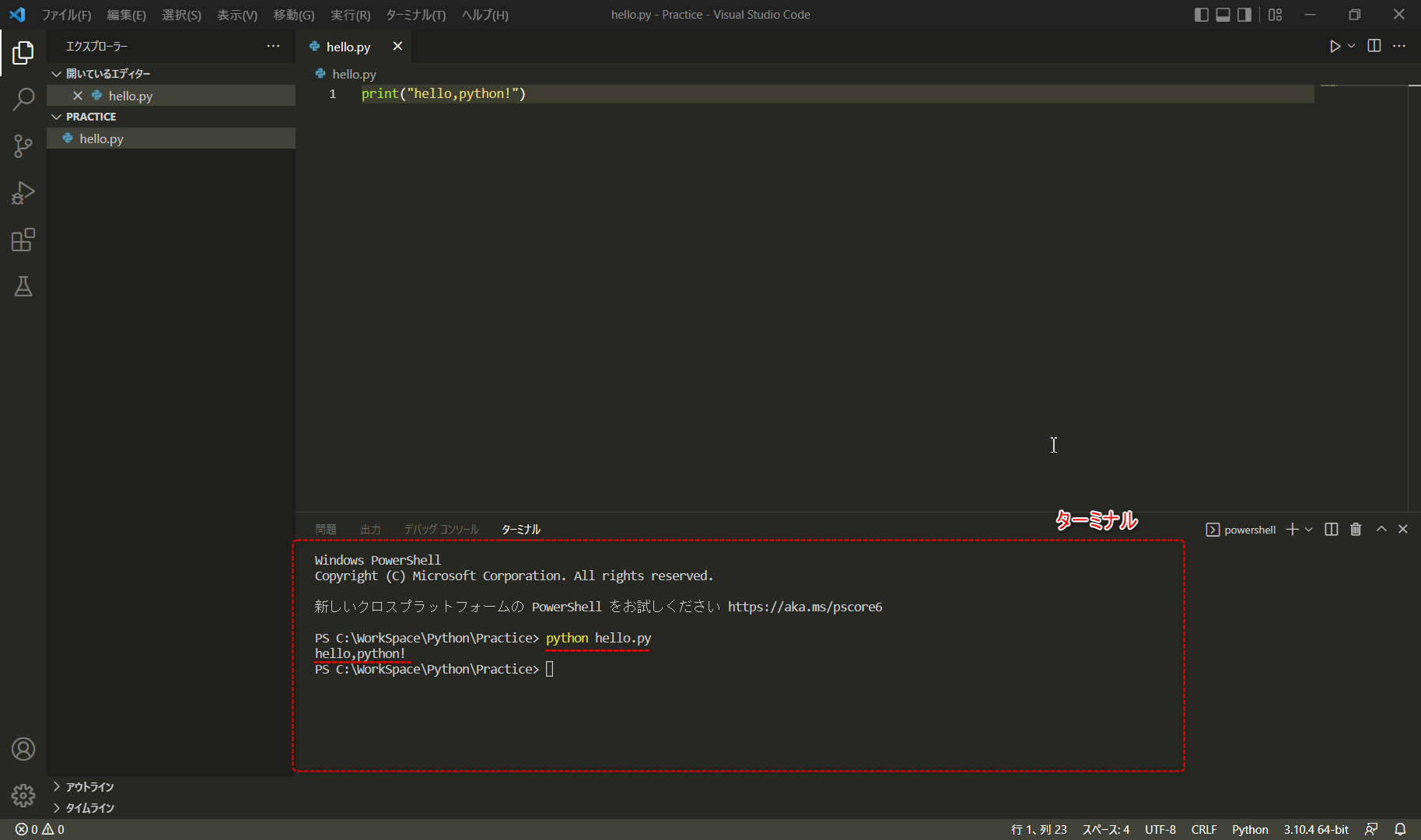Open the 編集(E) menu
Image resolution: width=1421 pixels, height=840 pixels.
127,15
